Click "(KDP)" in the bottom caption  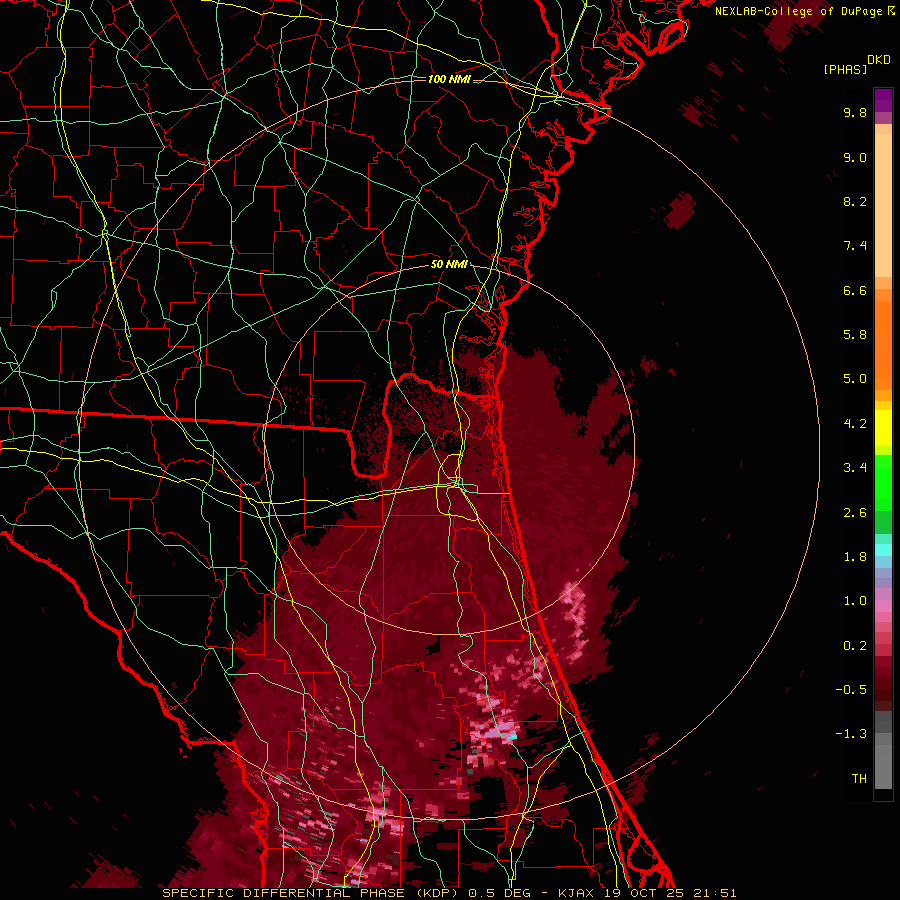tap(437, 893)
